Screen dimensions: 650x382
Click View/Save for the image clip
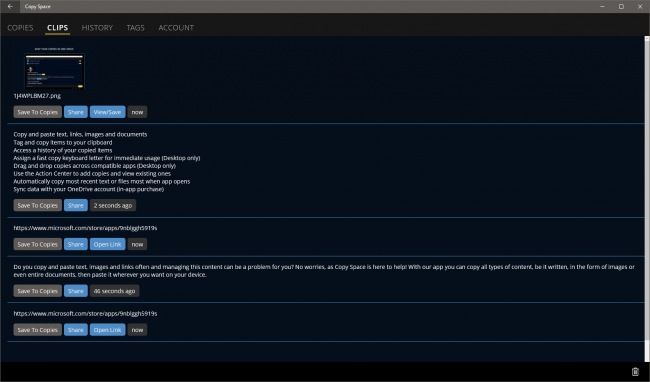pyautogui.click(x=107, y=112)
